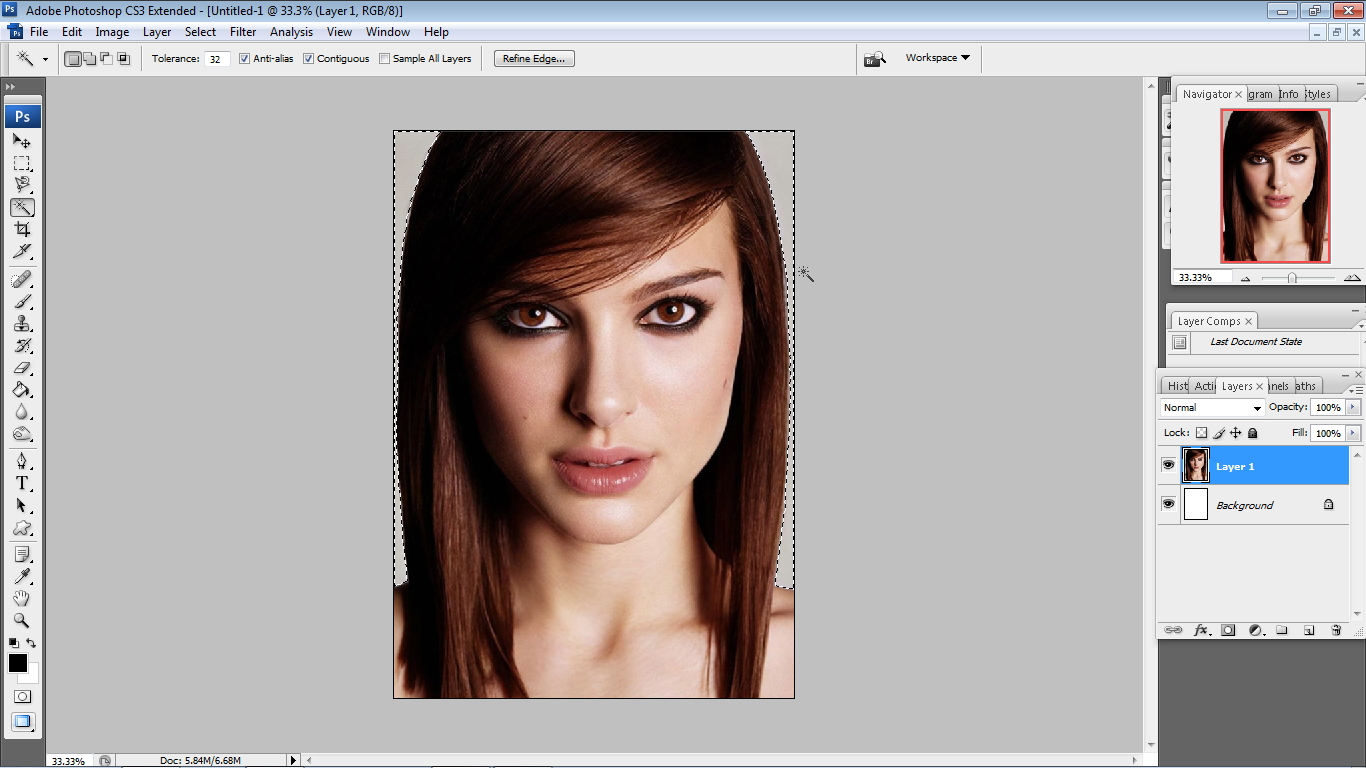Create a new layer from Layers panel
Screen dimensions: 1366x768
[x=1309, y=631]
